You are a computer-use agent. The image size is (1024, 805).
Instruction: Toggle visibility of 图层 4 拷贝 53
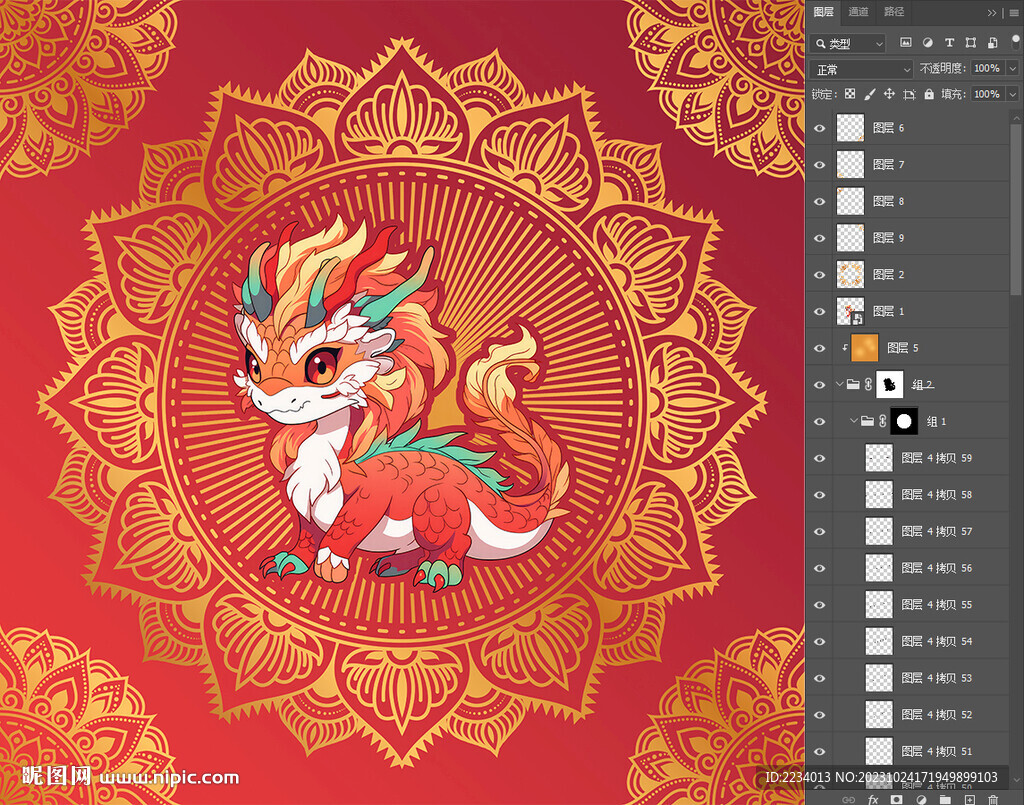point(820,678)
